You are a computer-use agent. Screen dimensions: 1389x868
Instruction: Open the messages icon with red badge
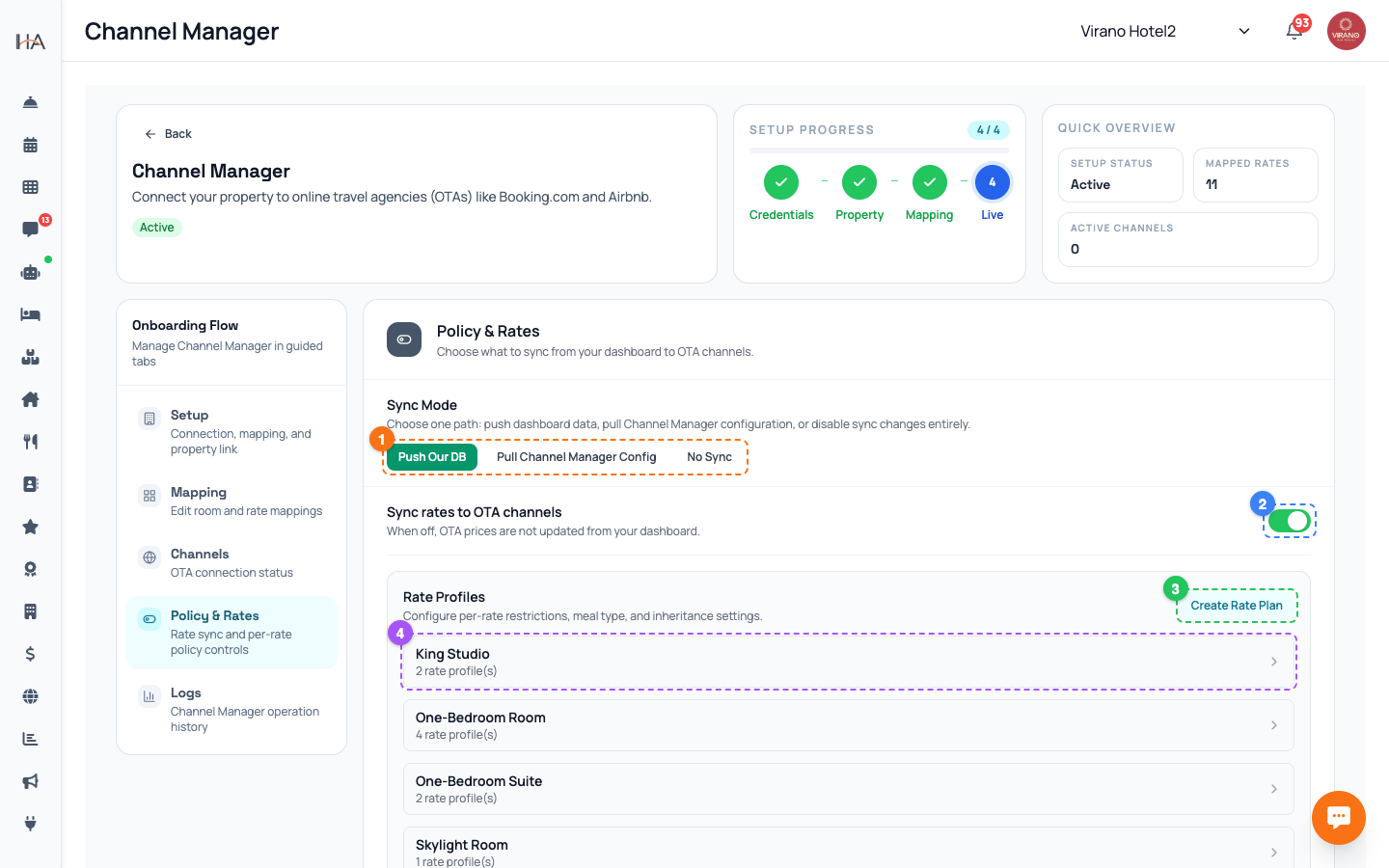31,230
